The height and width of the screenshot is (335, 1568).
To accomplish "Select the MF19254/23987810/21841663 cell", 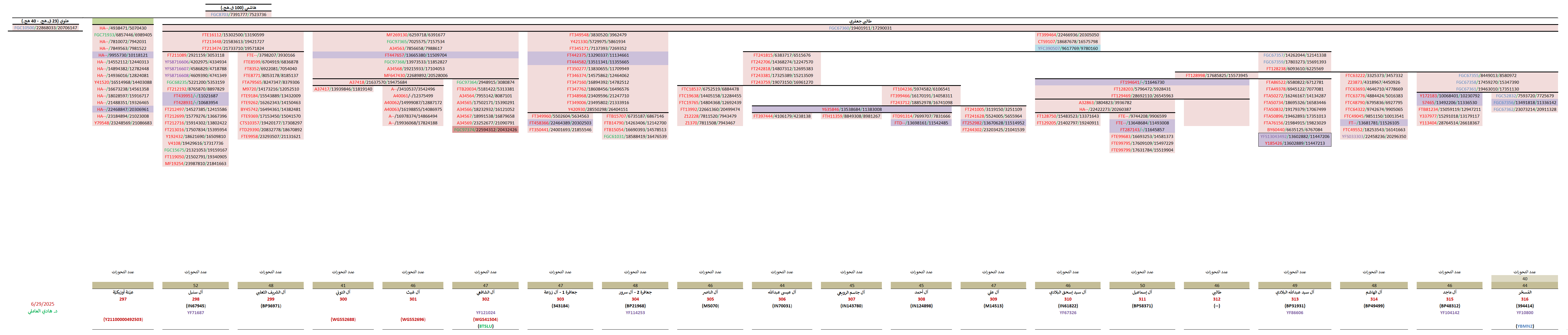I will (195, 163).
